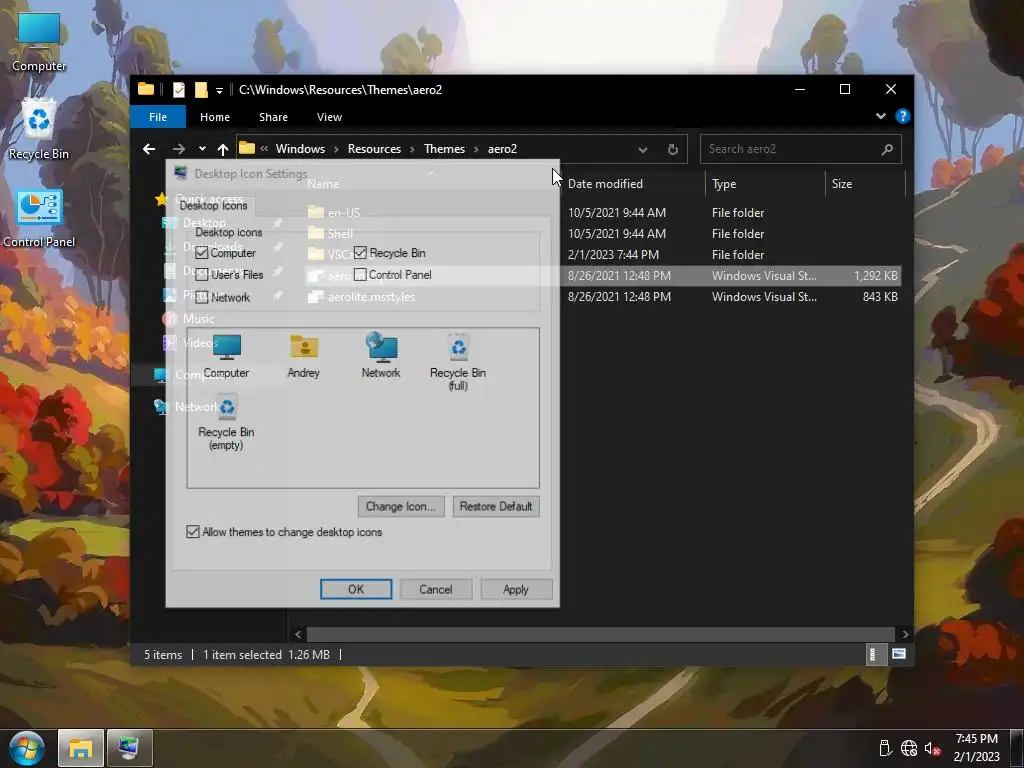Select the Recycle Bin (empty) icon
1024x768 pixels.
click(x=226, y=422)
